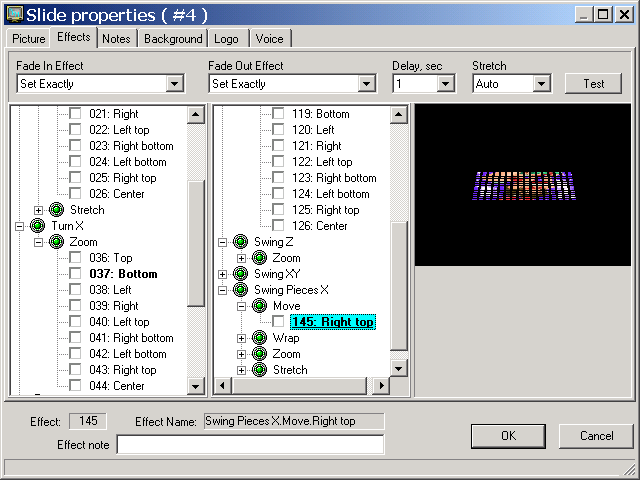This screenshot has width=640, height=480.
Task: Expand the Swing XY node
Action: [x=222, y=274]
